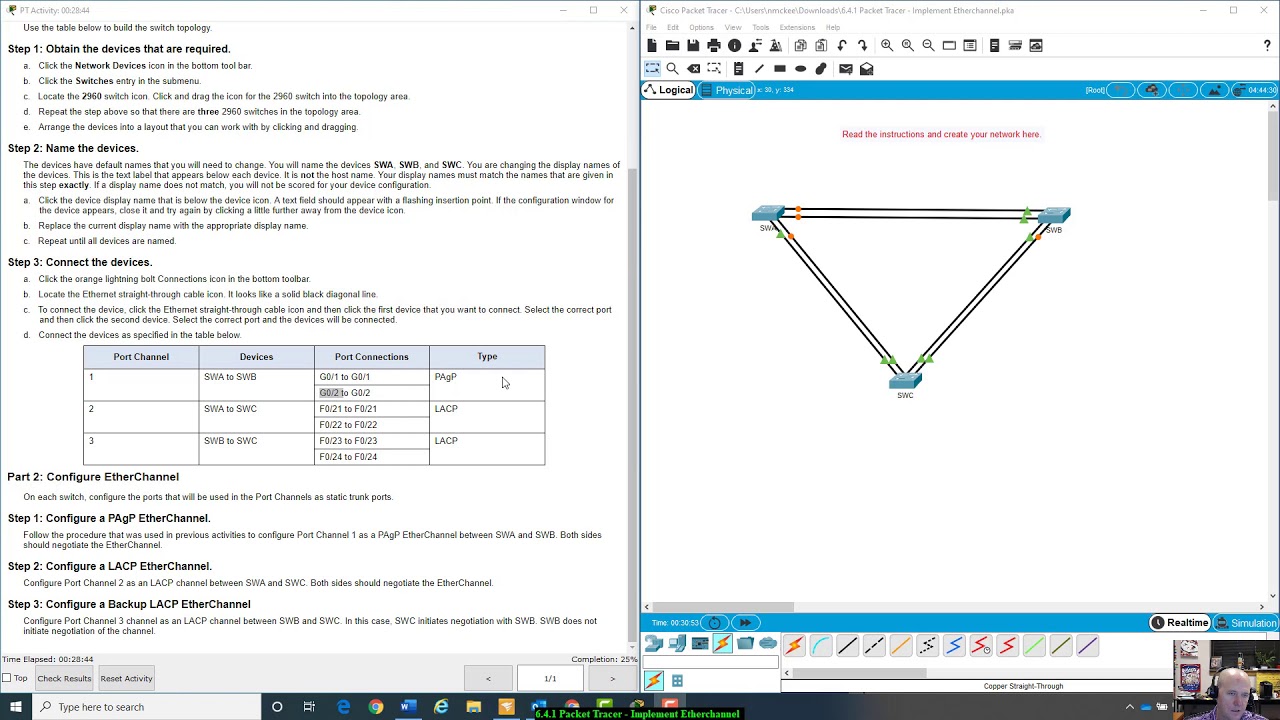The image size is (1280, 720).
Task: Click the Check Results button
Action: [x=64, y=678]
